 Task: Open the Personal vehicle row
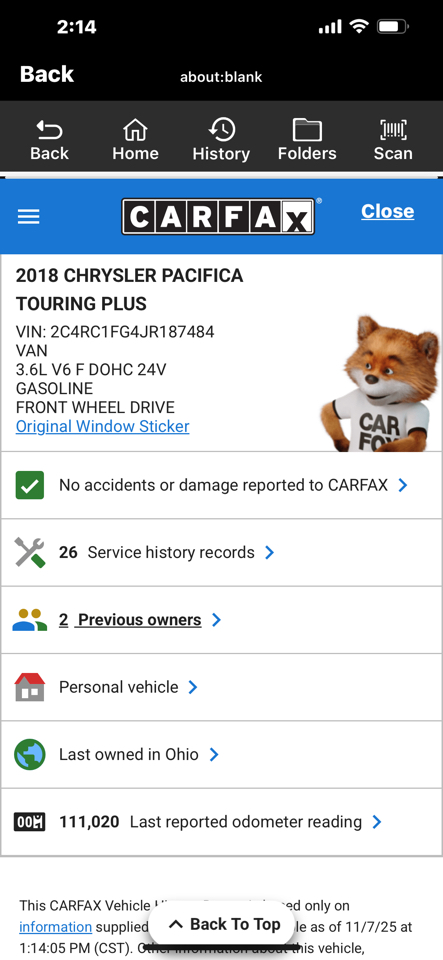(x=222, y=687)
